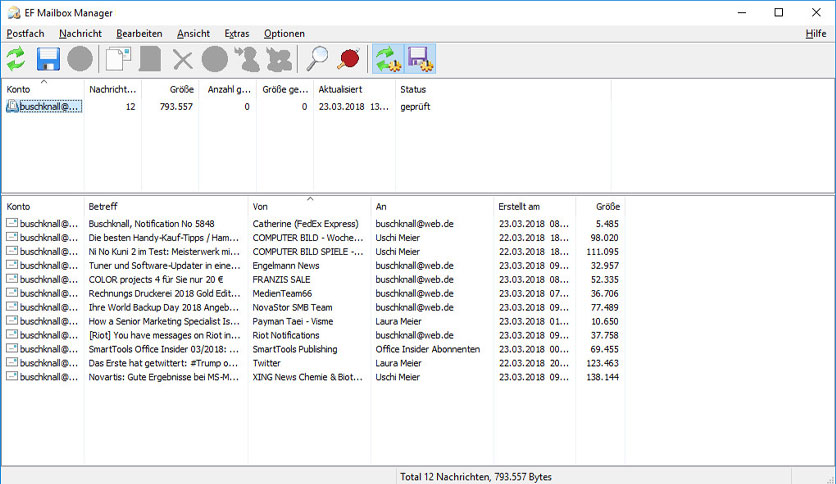836x484 pixels.
Task: Sort messages by the Erstellt am column
Action: tap(534, 206)
